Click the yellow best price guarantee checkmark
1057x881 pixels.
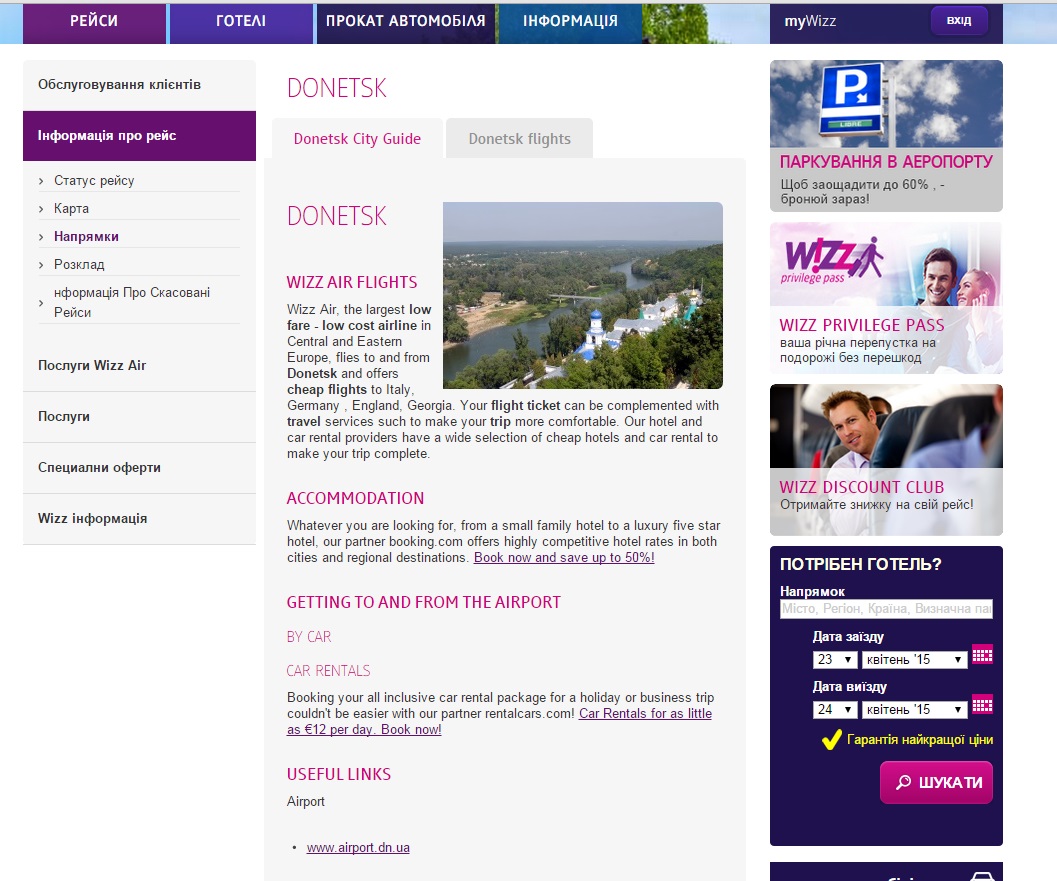(x=830, y=740)
